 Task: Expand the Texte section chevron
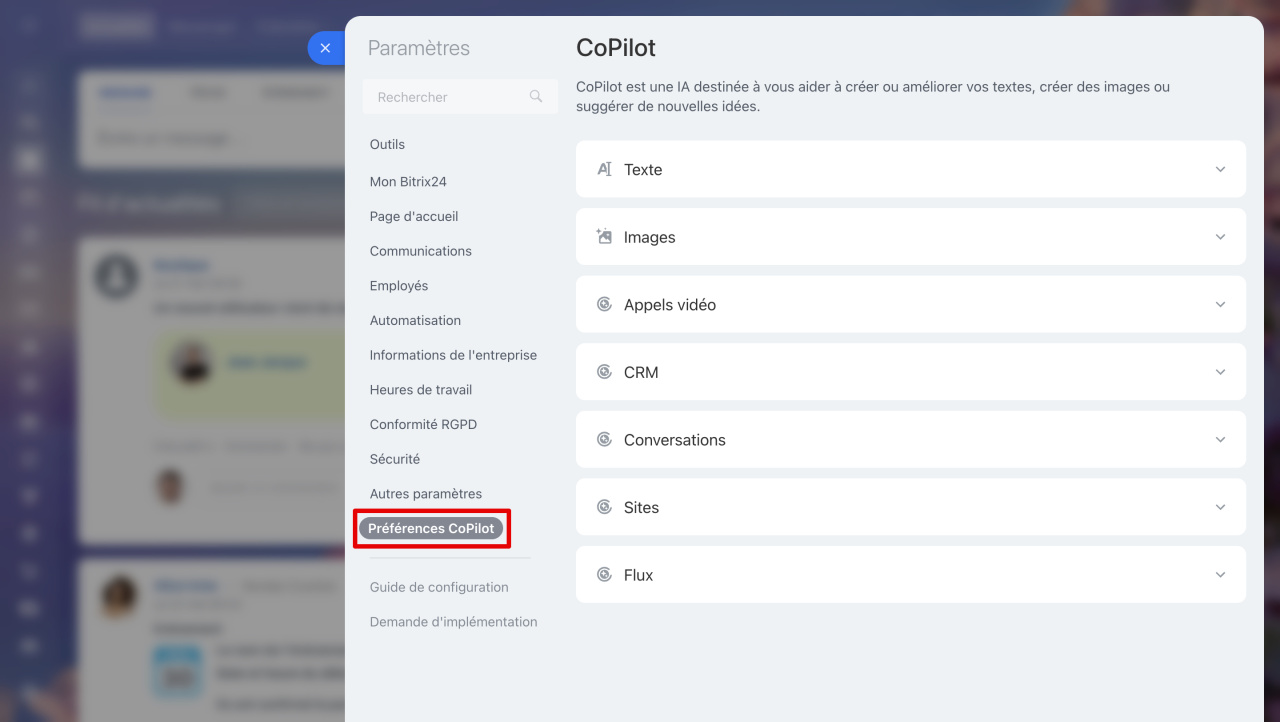point(1220,169)
